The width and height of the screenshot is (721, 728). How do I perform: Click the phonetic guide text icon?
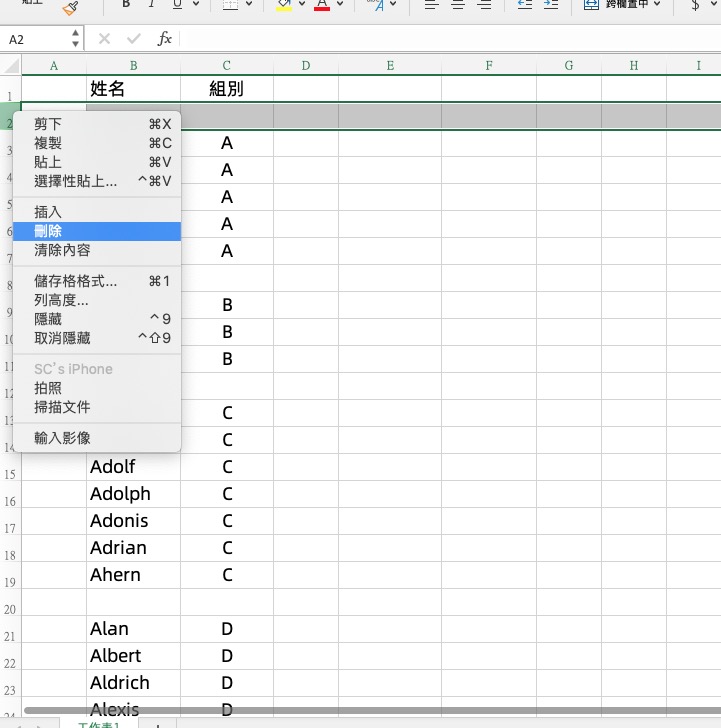pos(376,6)
